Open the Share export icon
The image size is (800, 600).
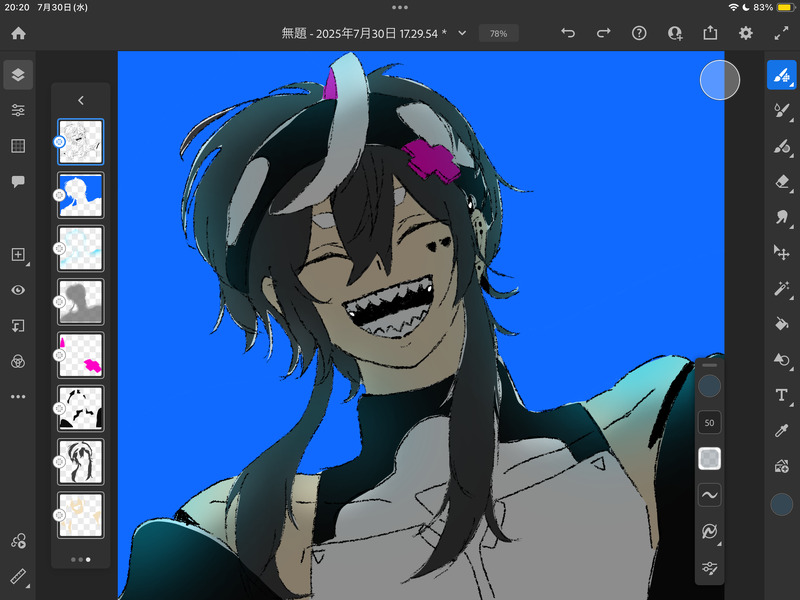pyautogui.click(x=710, y=33)
